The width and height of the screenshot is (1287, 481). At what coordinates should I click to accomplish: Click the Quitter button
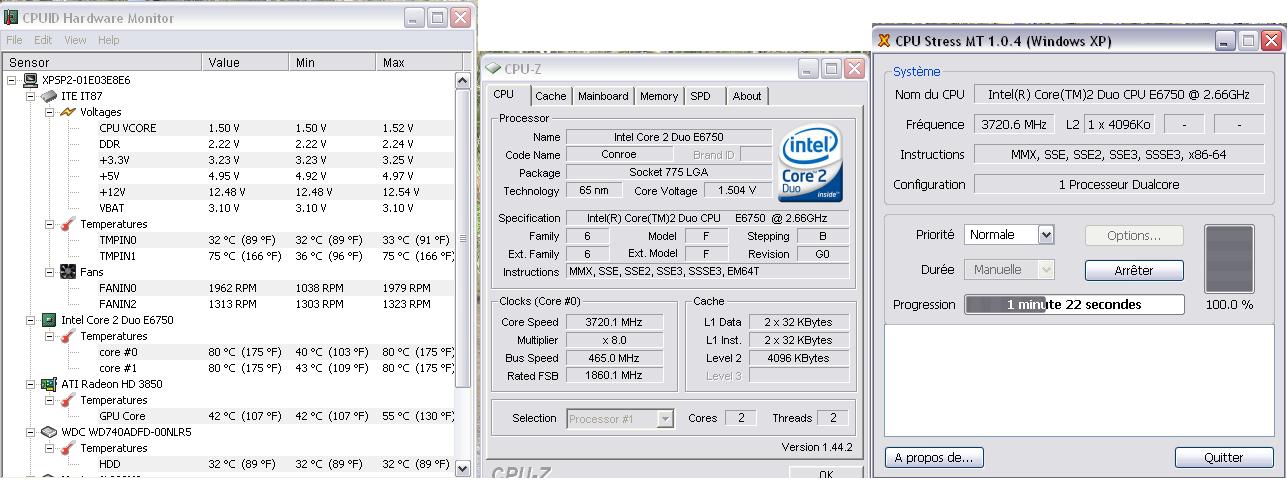[x=1223, y=457]
